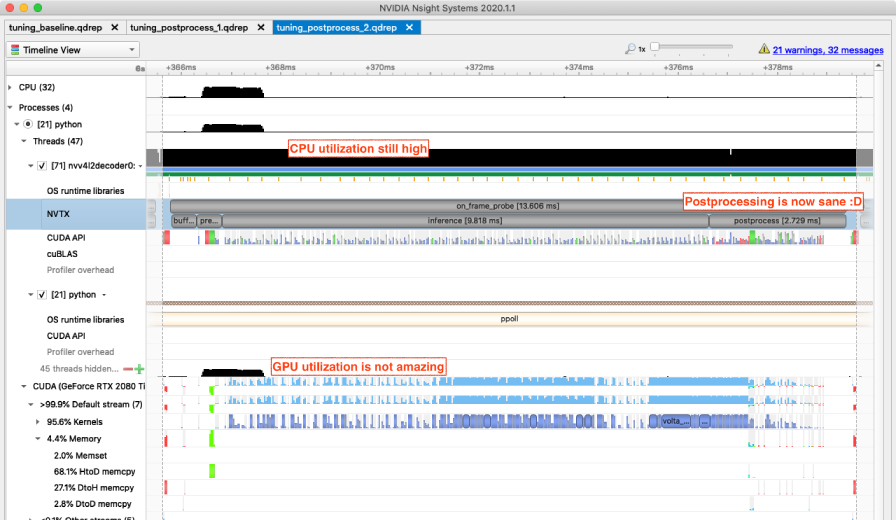Close the tuning_postprocess_2.qdrep tab
This screenshot has width=896, height=520.
click(x=409, y=27)
